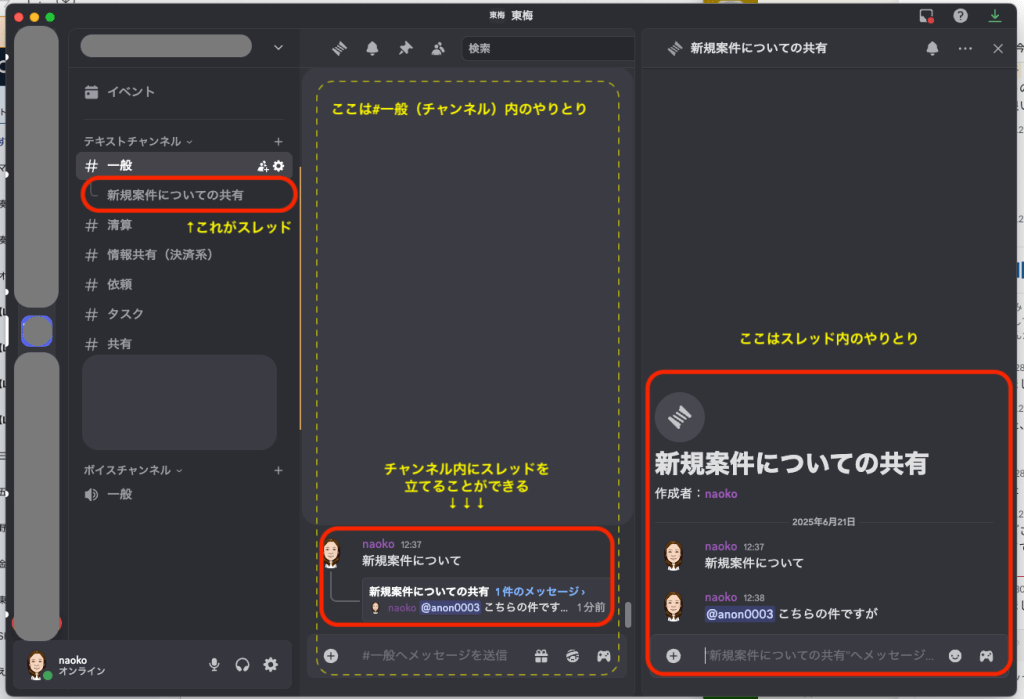Open emoji picker in thread message box
The height and width of the screenshot is (699, 1024).
[955, 656]
